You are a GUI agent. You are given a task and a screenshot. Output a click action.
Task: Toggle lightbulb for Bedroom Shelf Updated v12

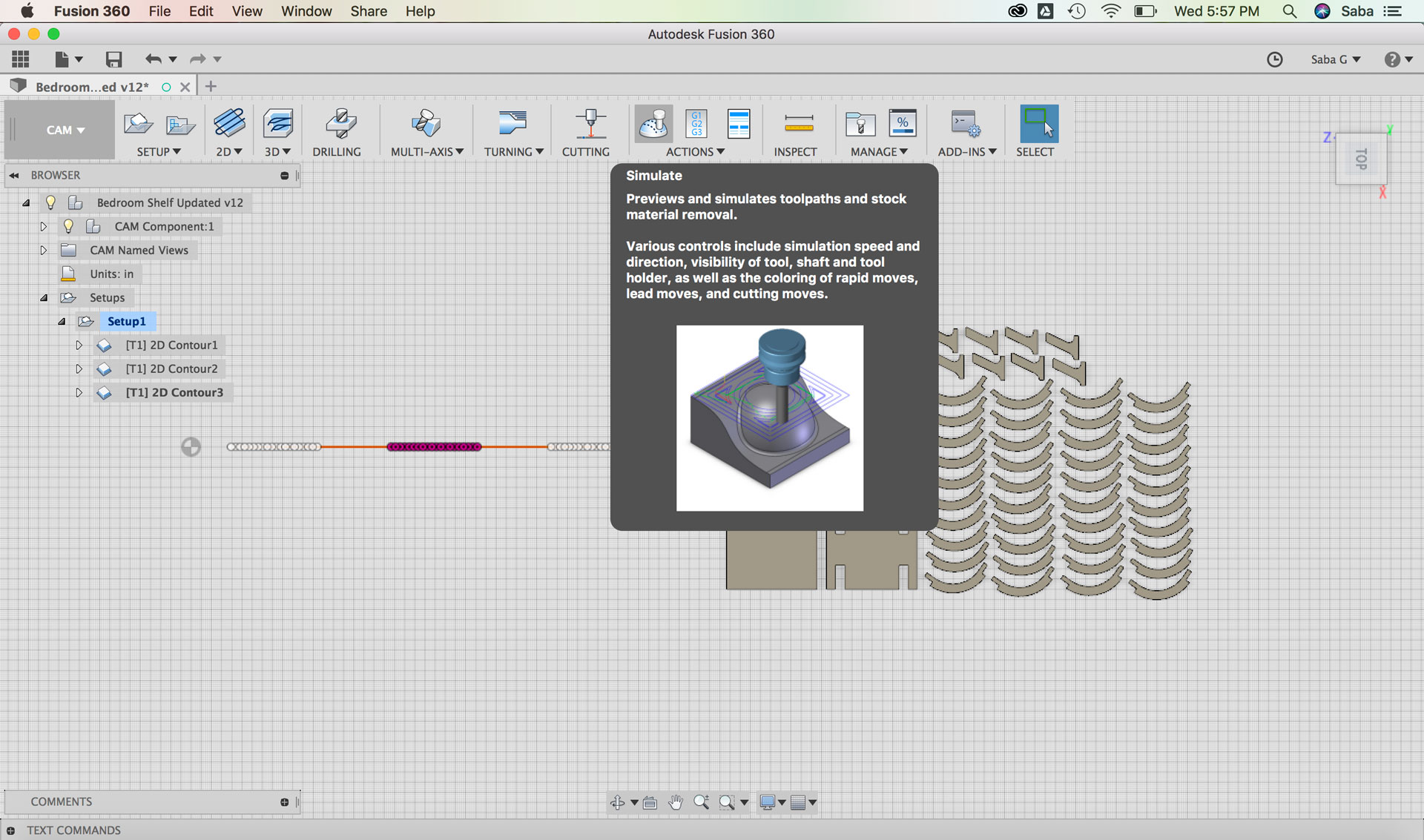tap(50, 202)
